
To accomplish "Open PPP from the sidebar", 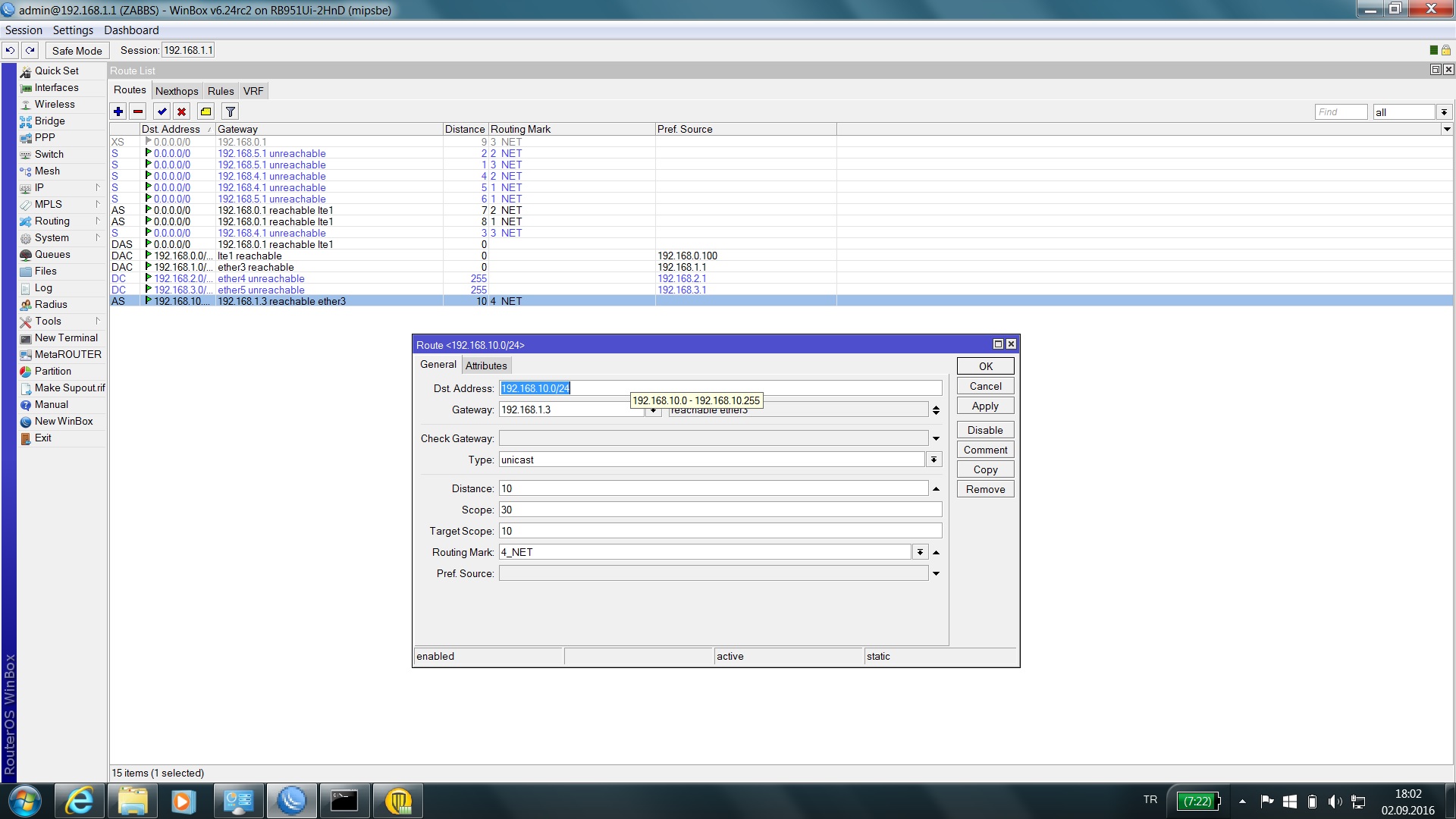I will coord(45,137).
